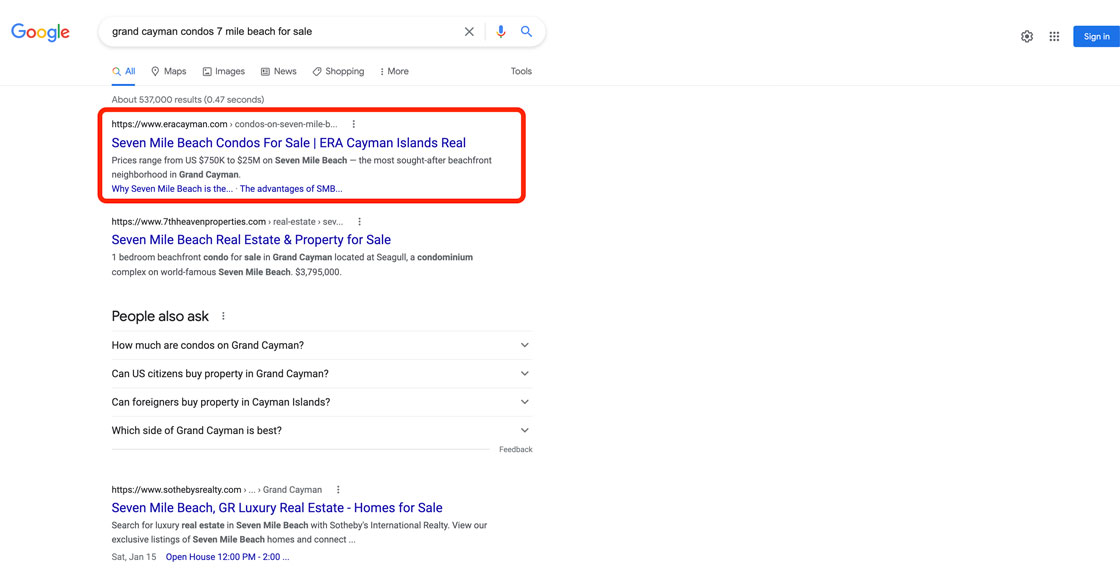
Task: Expand 'Can US citizens buy property in Grand Cayman?'
Action: [x=321, y=374]
